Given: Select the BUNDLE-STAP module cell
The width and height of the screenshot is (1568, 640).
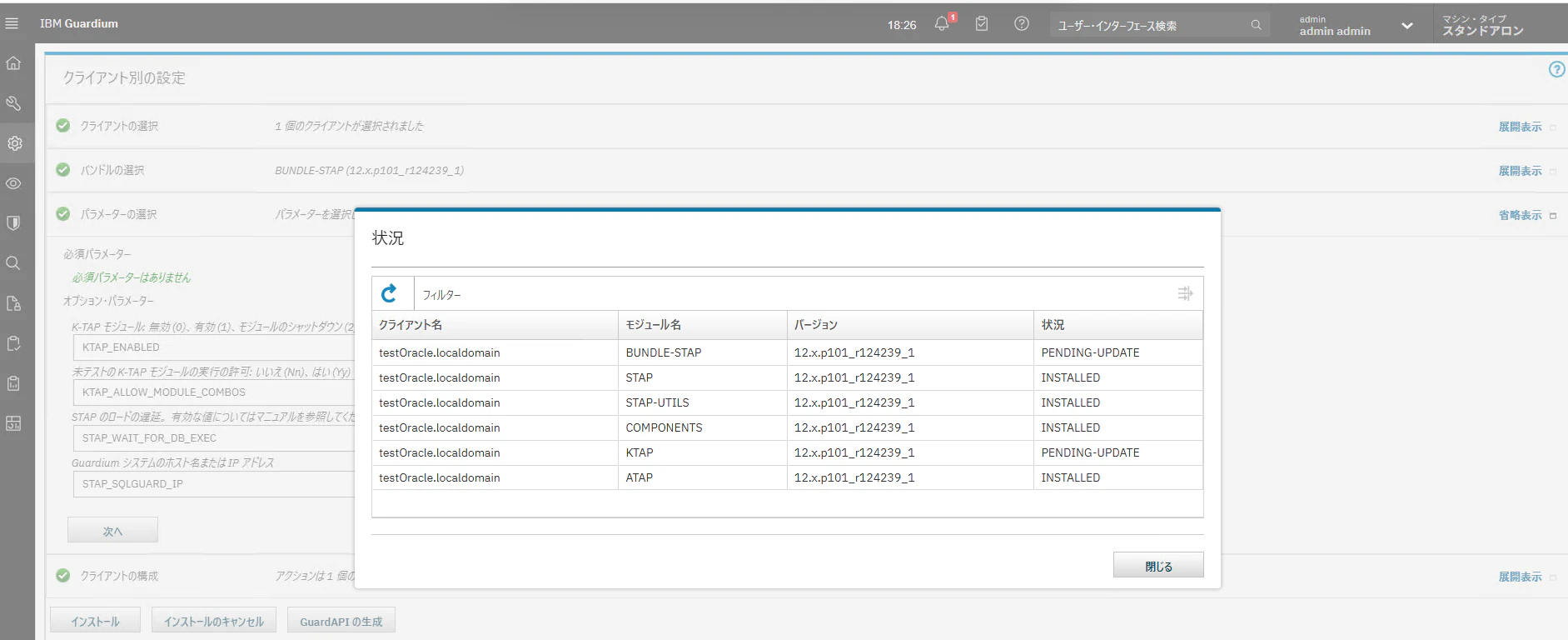Looking at the screenshot, I should tap(703, 352).
